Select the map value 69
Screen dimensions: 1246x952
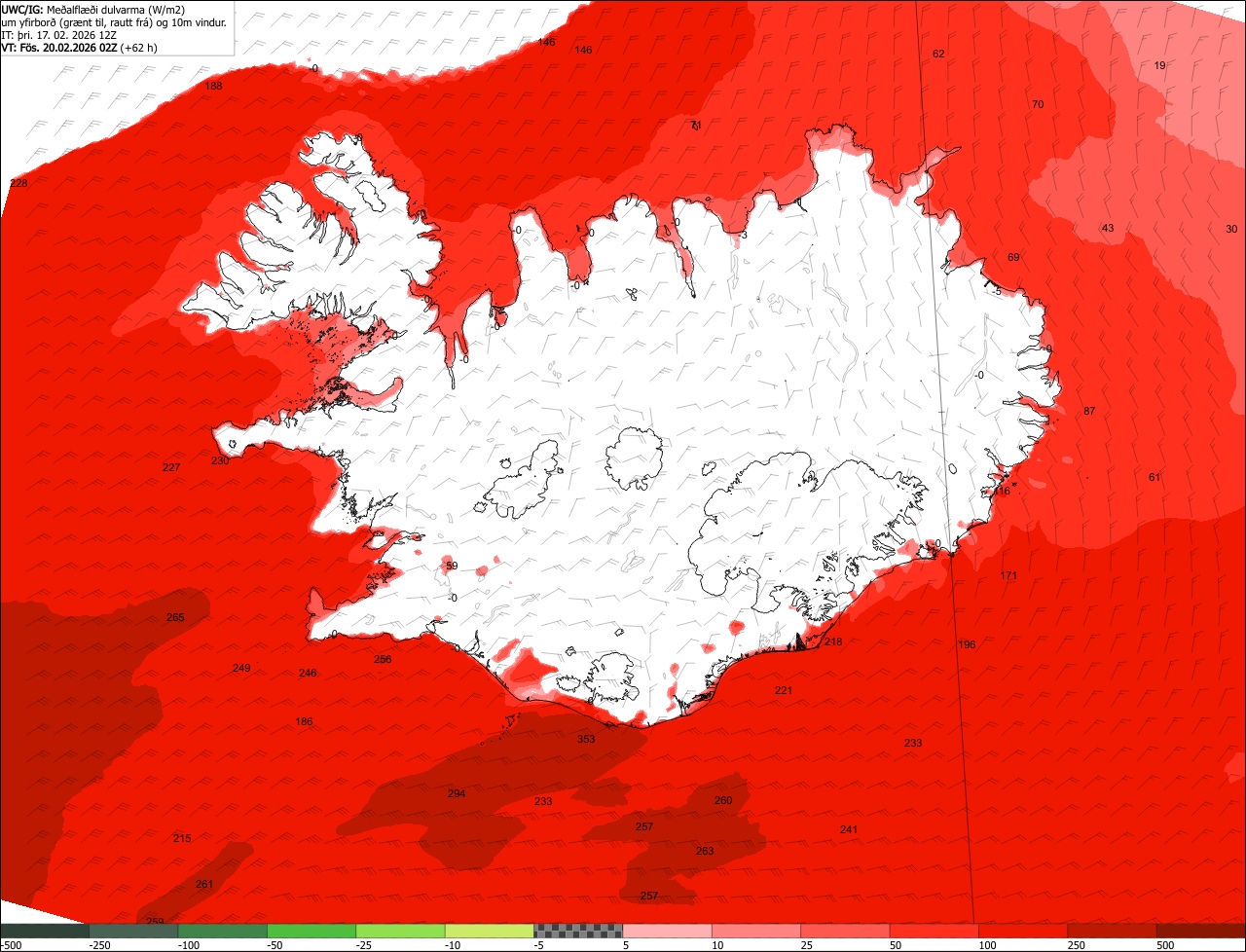1013,257
